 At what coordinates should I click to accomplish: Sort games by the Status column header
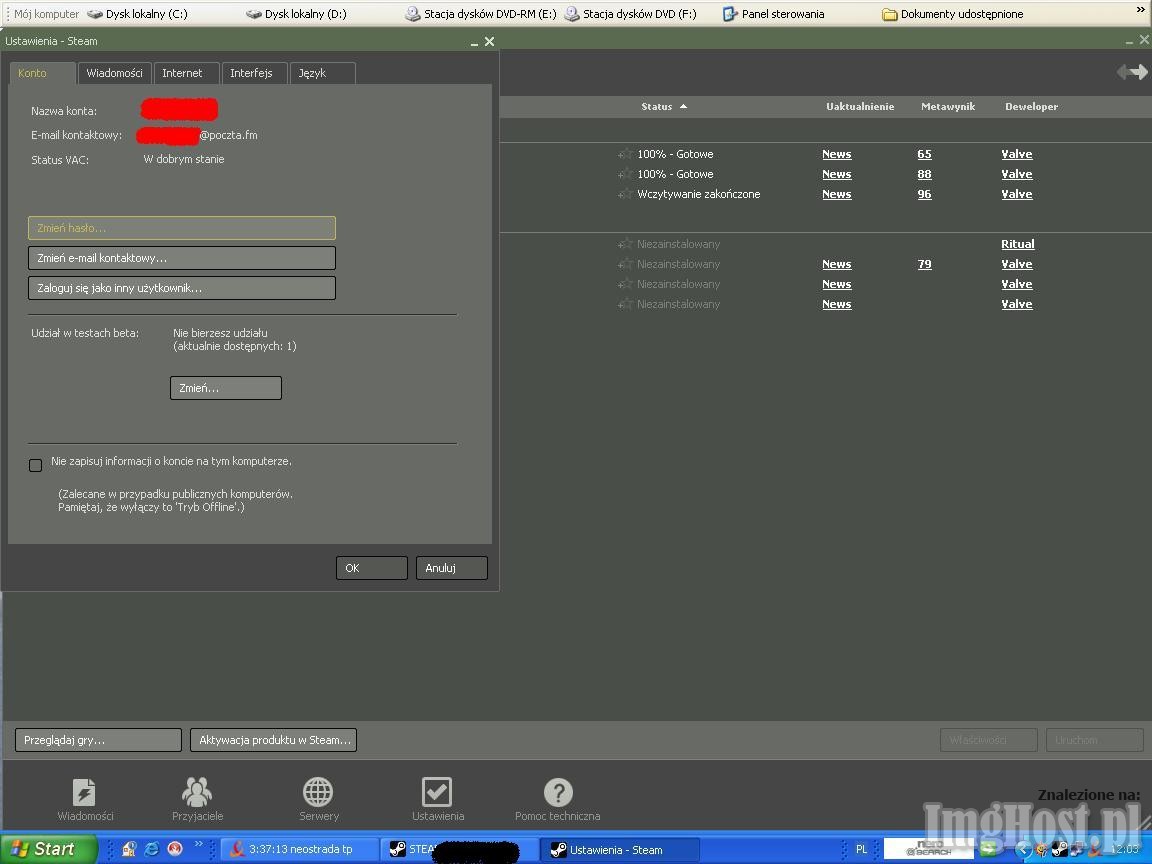[x=663, y=107]
